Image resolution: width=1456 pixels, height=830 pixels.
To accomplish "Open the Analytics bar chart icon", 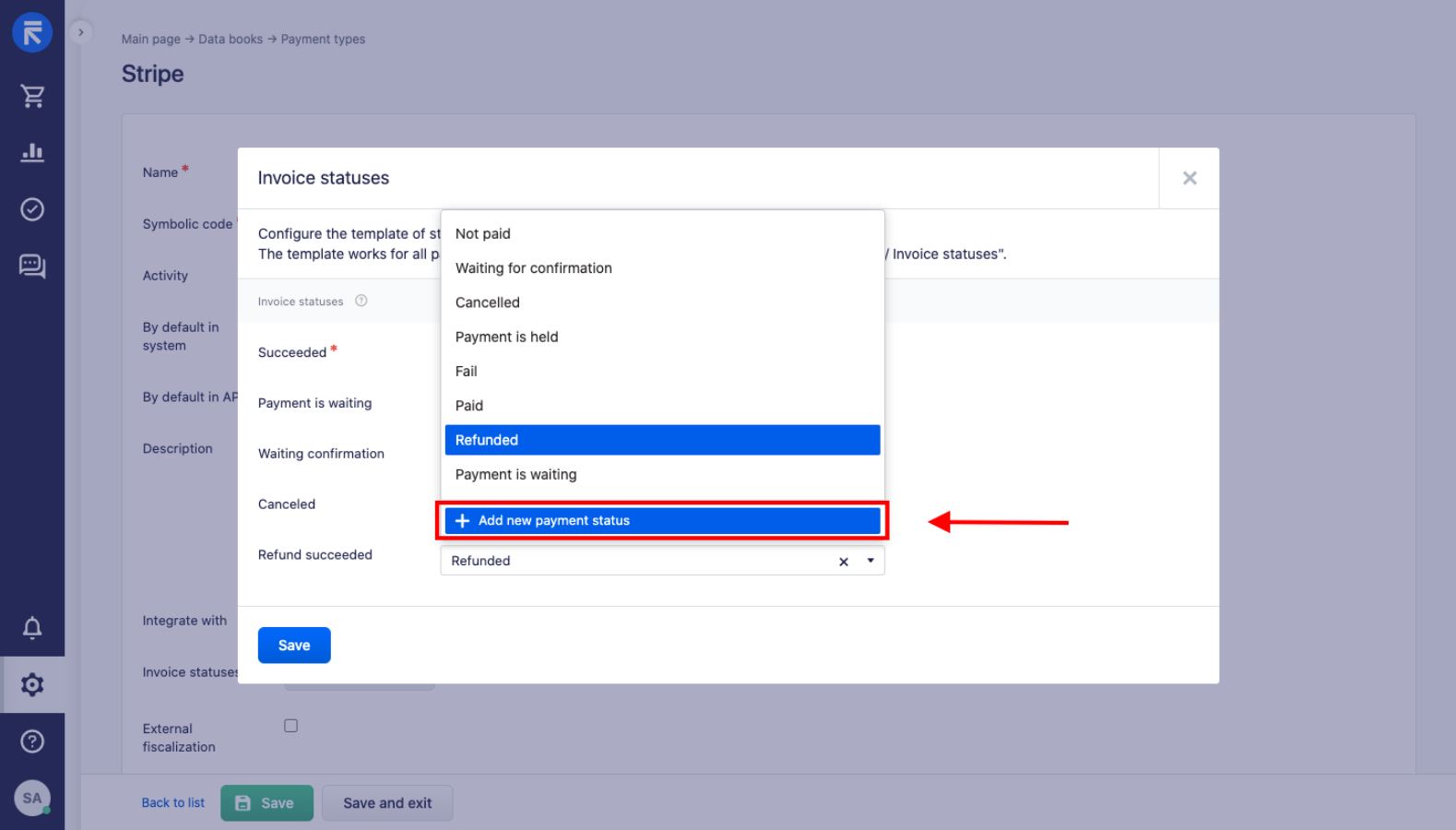I will pos(32,152).
